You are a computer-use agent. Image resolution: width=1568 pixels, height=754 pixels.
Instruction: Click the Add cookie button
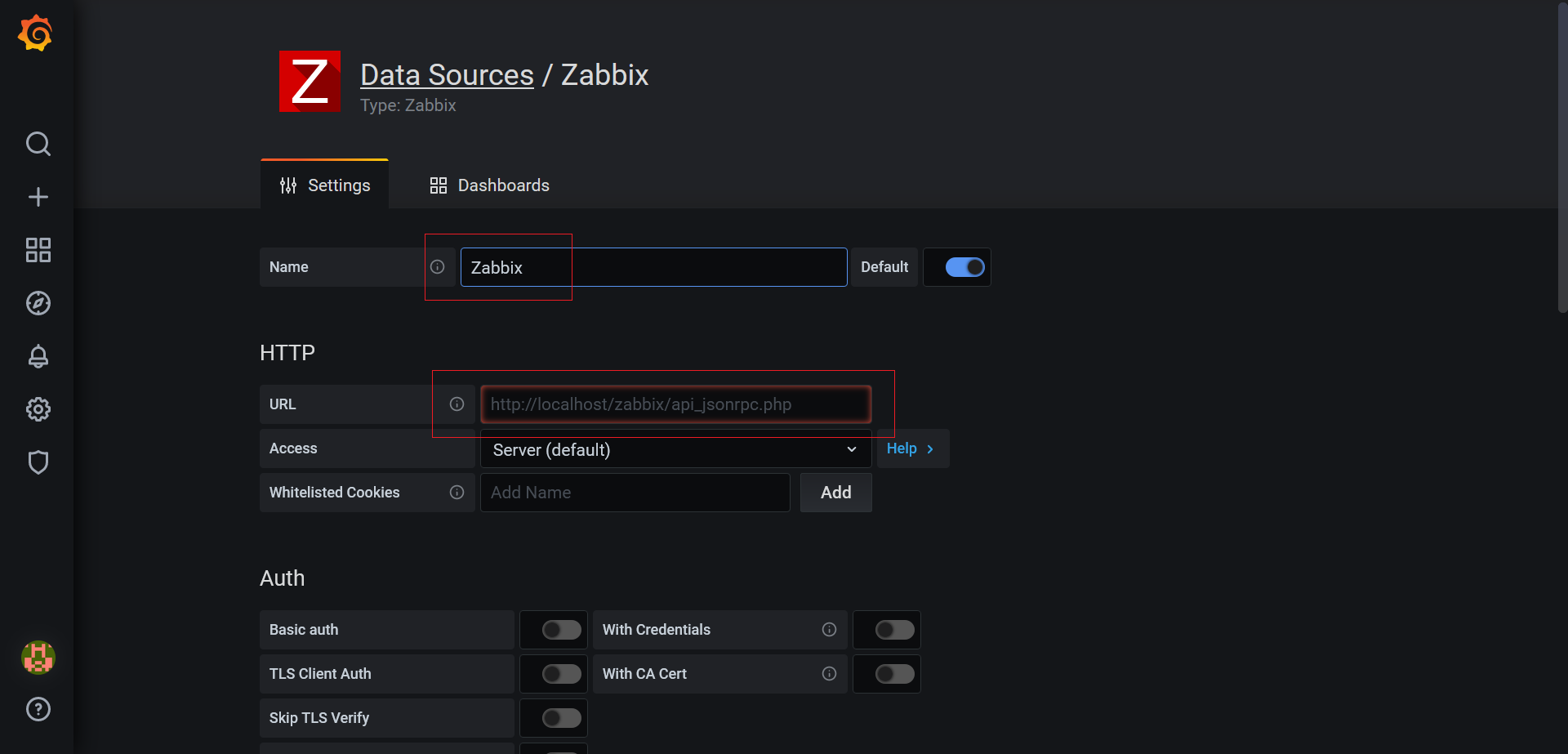tap(835, 492)
